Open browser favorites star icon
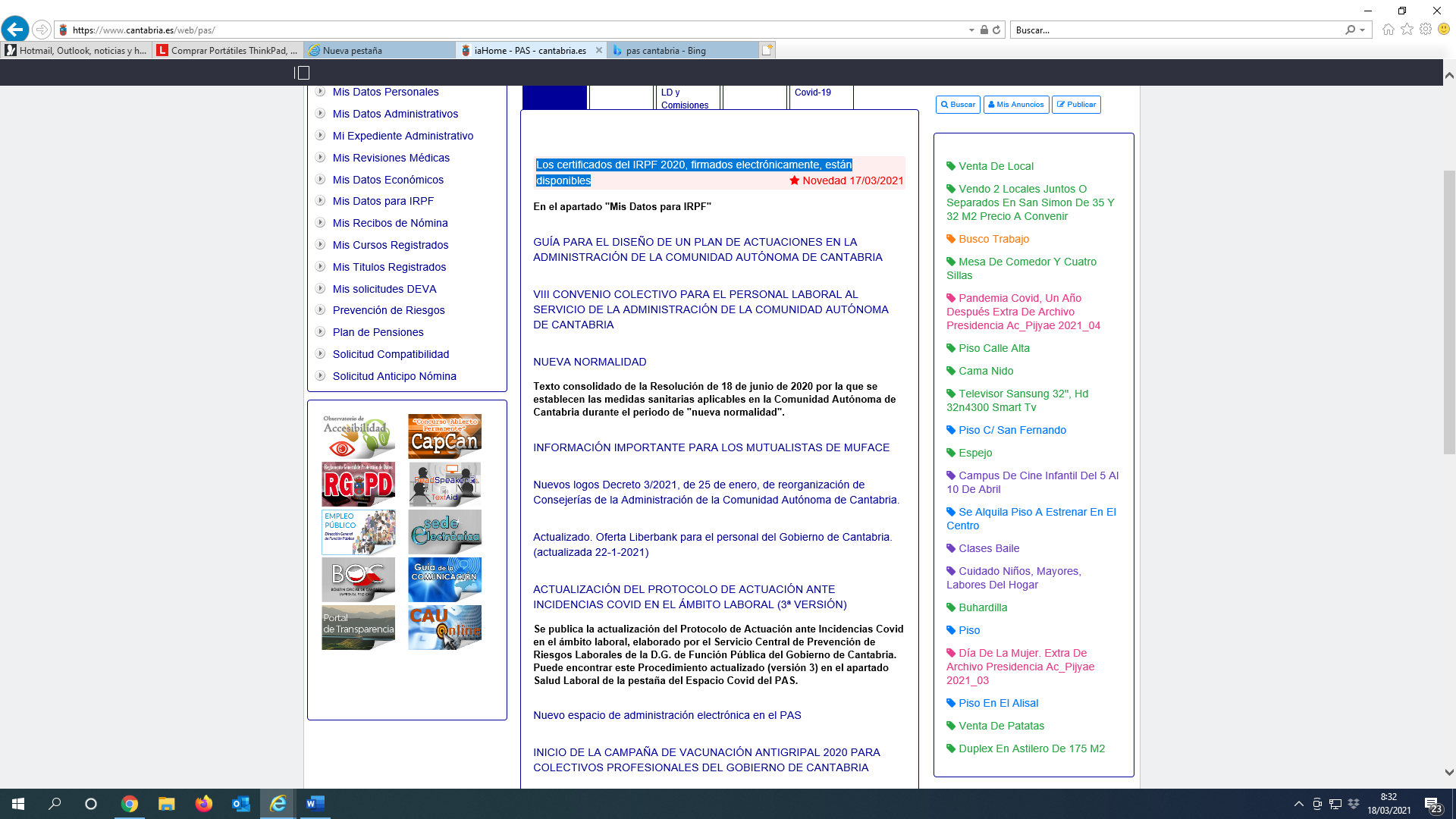This screenshot has height=819, width=1456. (1407, 30)
